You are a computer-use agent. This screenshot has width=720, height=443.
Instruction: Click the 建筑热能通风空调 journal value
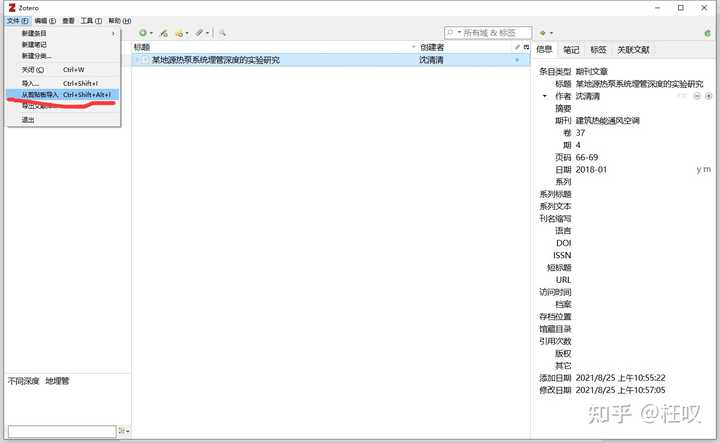coord(608,121)
